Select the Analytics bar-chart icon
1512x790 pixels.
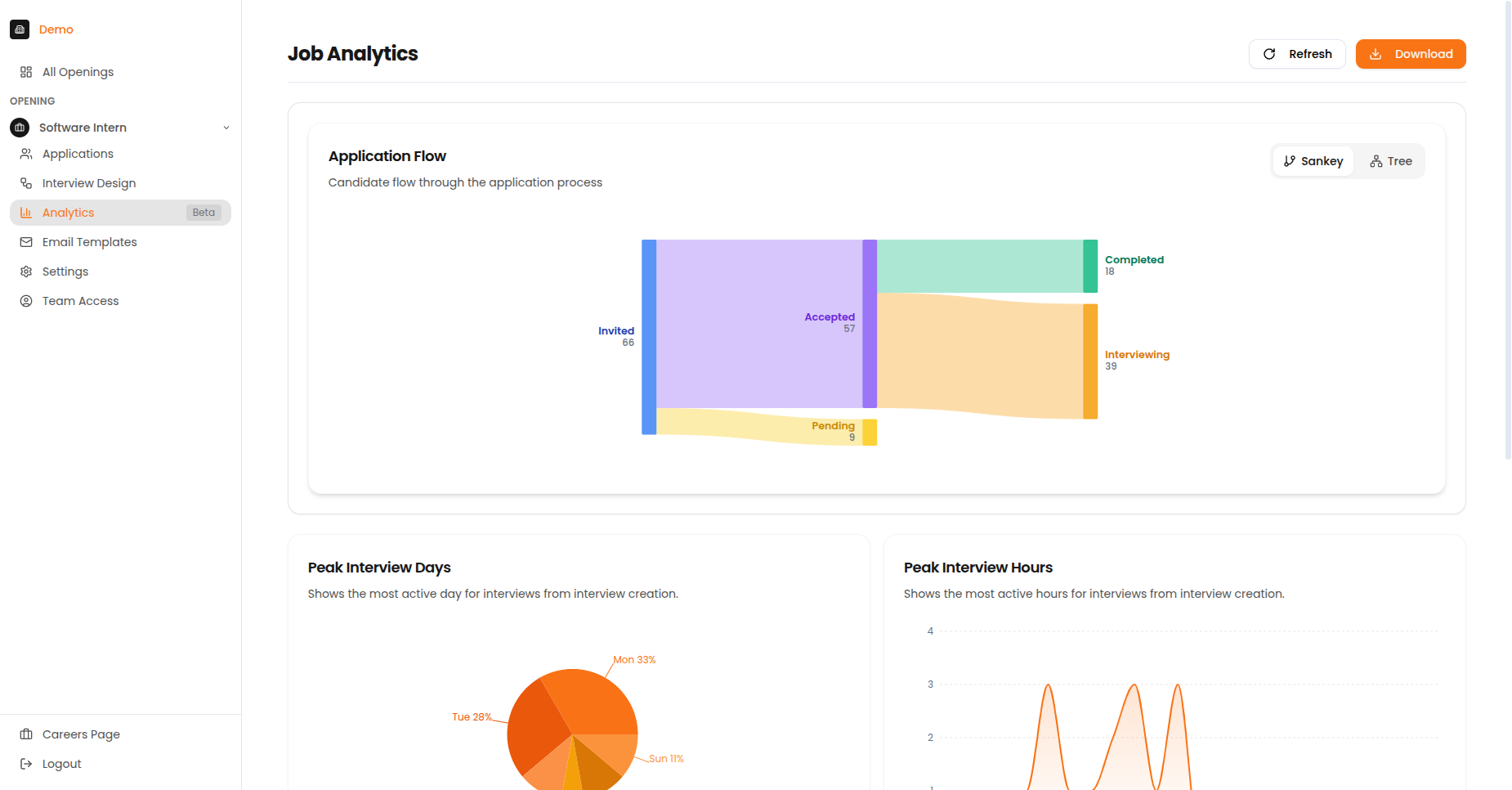26,212
